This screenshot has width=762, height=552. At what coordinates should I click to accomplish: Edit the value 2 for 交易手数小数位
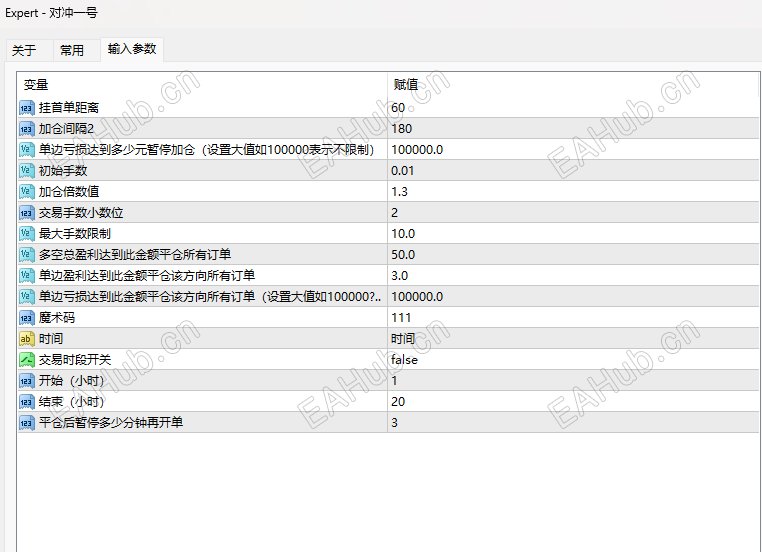(x=573, y=213)
